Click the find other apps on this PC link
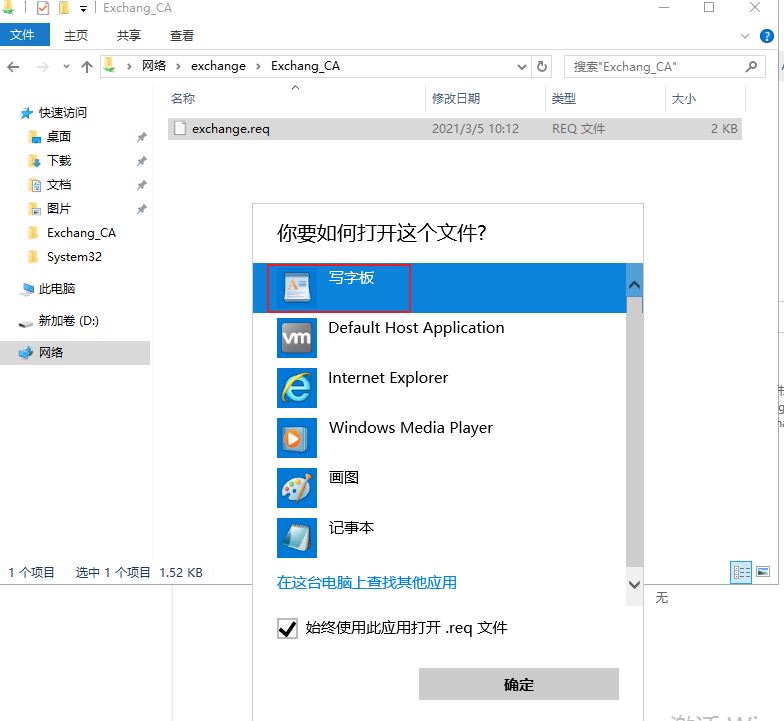784x721 pixels. (367, 582)
